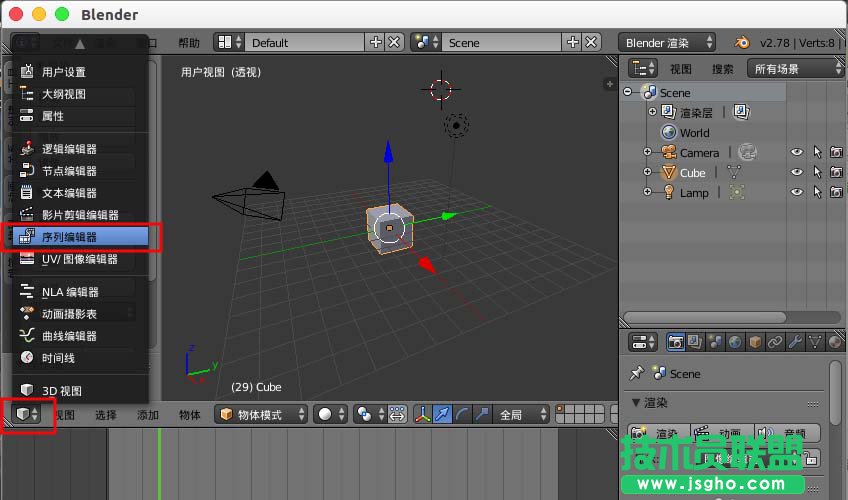The image size is (848, 500).
Task: Open Scene properties tab
Action: tap(715, 342)
